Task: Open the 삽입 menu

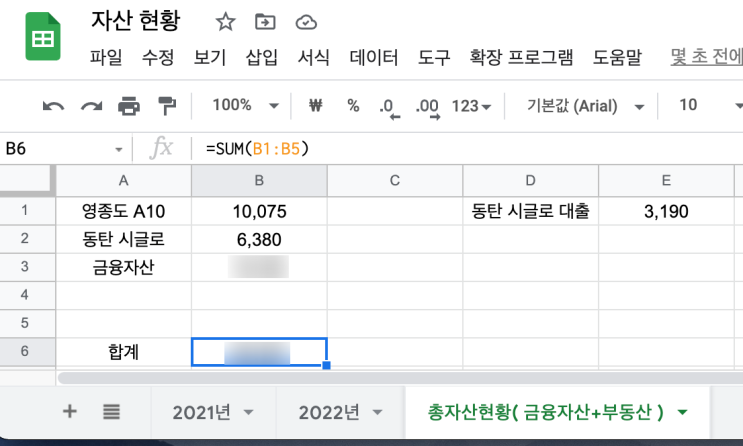Action: 262,57
